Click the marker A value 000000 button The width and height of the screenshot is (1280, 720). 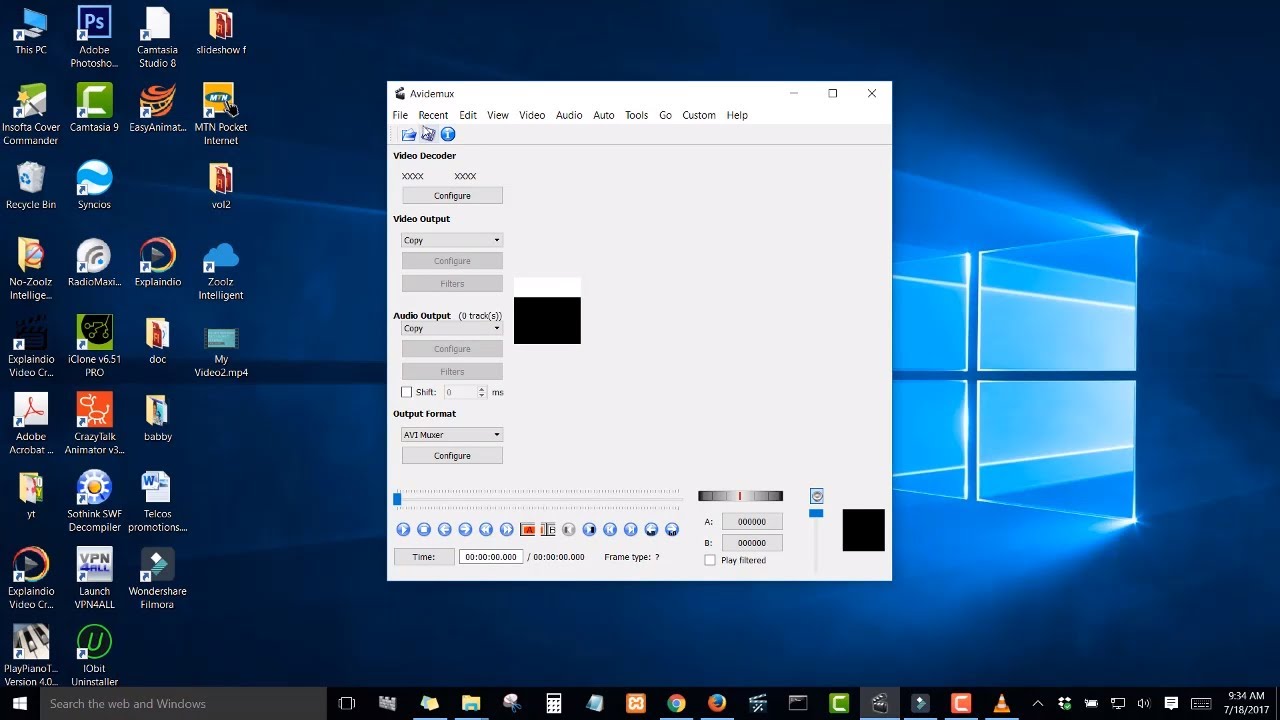pyautogui.click(x=752, y=521)
